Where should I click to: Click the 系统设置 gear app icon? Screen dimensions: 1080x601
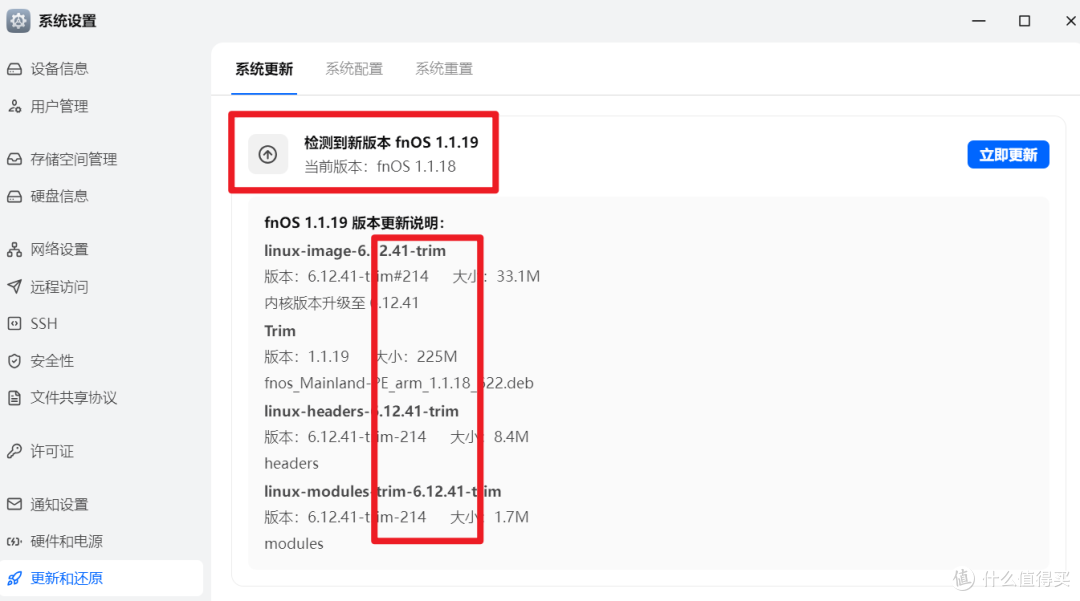[x=18, y=21]
